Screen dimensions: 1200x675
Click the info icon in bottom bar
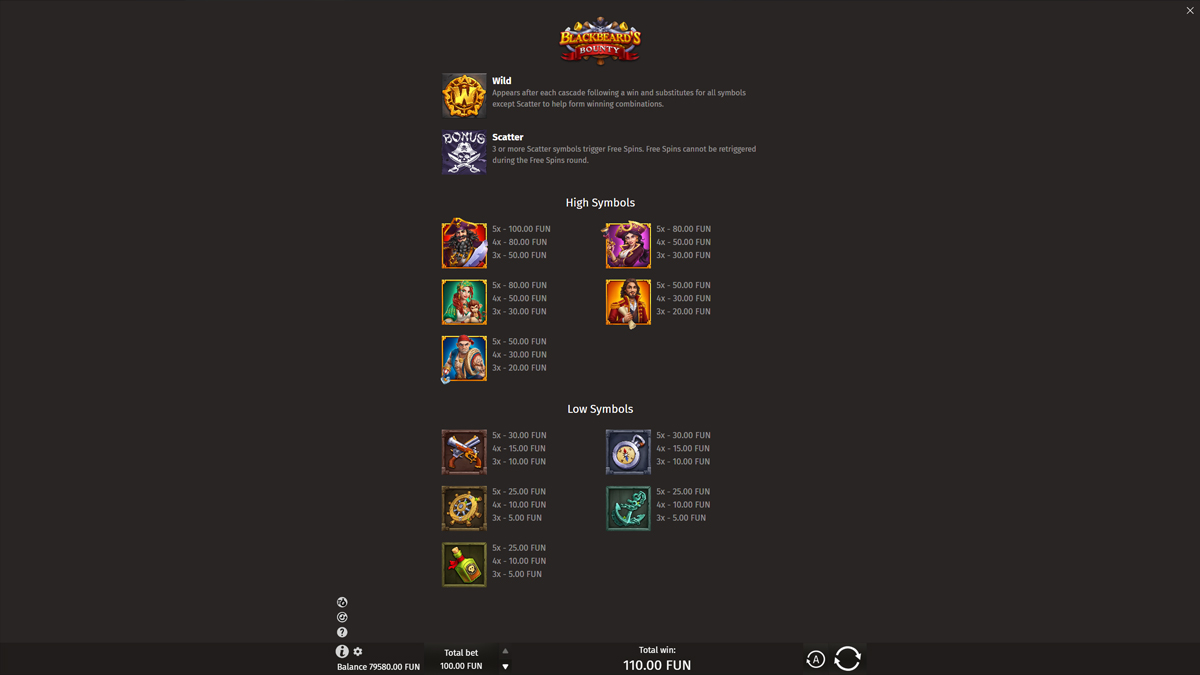point(342,651)
